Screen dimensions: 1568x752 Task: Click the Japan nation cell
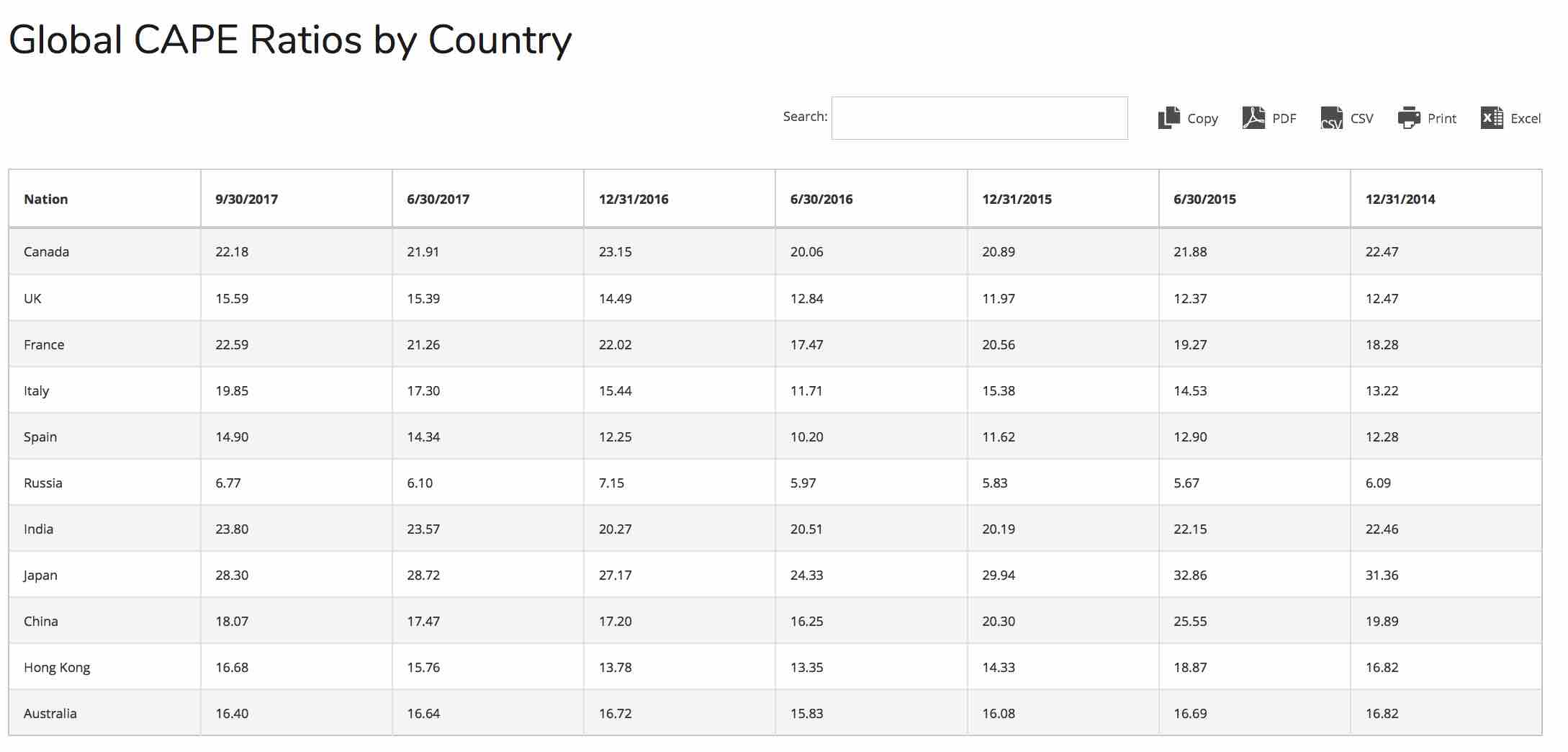pyautogui.click(x=40, y=576)
